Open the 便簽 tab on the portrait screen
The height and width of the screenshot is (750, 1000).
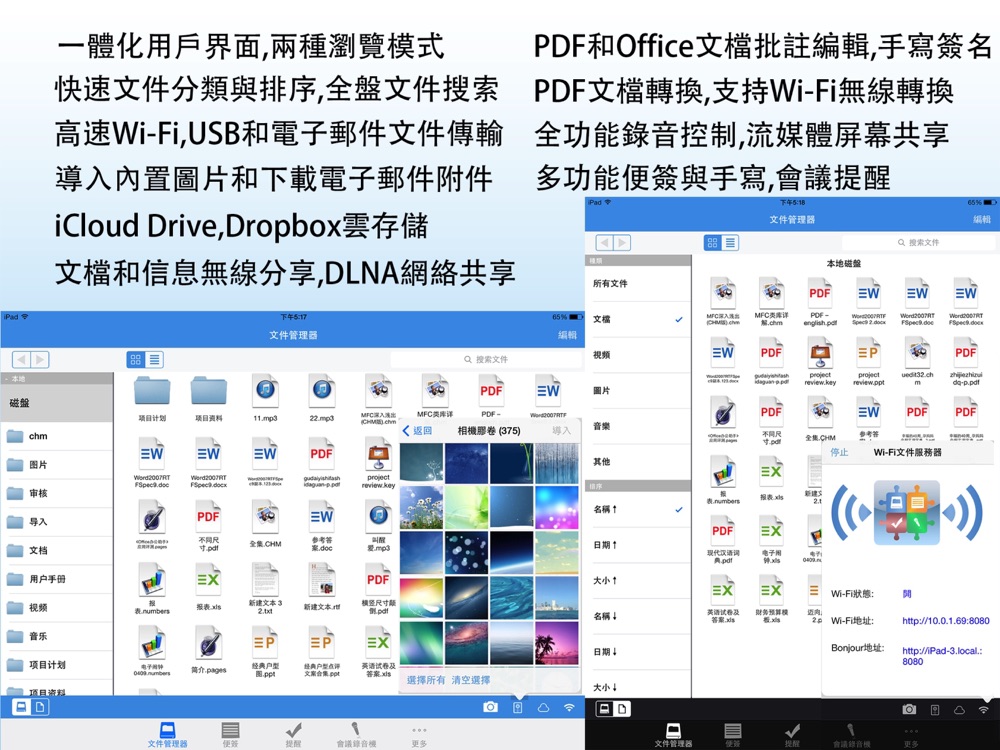pyautogui.click(x=733, y=735)
